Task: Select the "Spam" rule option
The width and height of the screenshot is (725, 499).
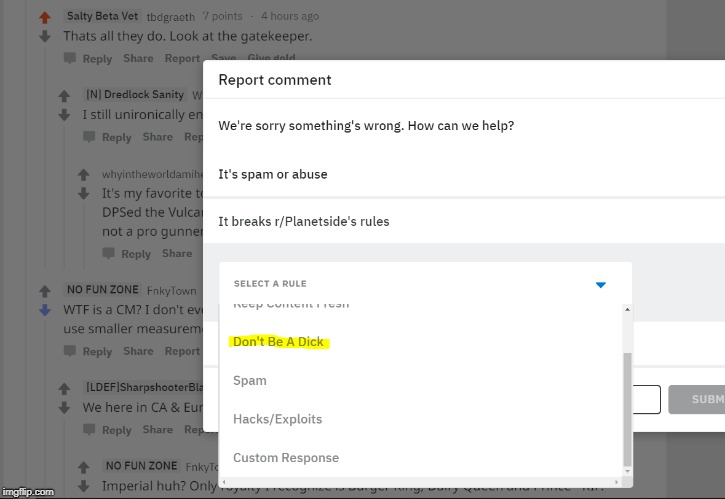Action: pyautogui.click(x=250, y=380)
